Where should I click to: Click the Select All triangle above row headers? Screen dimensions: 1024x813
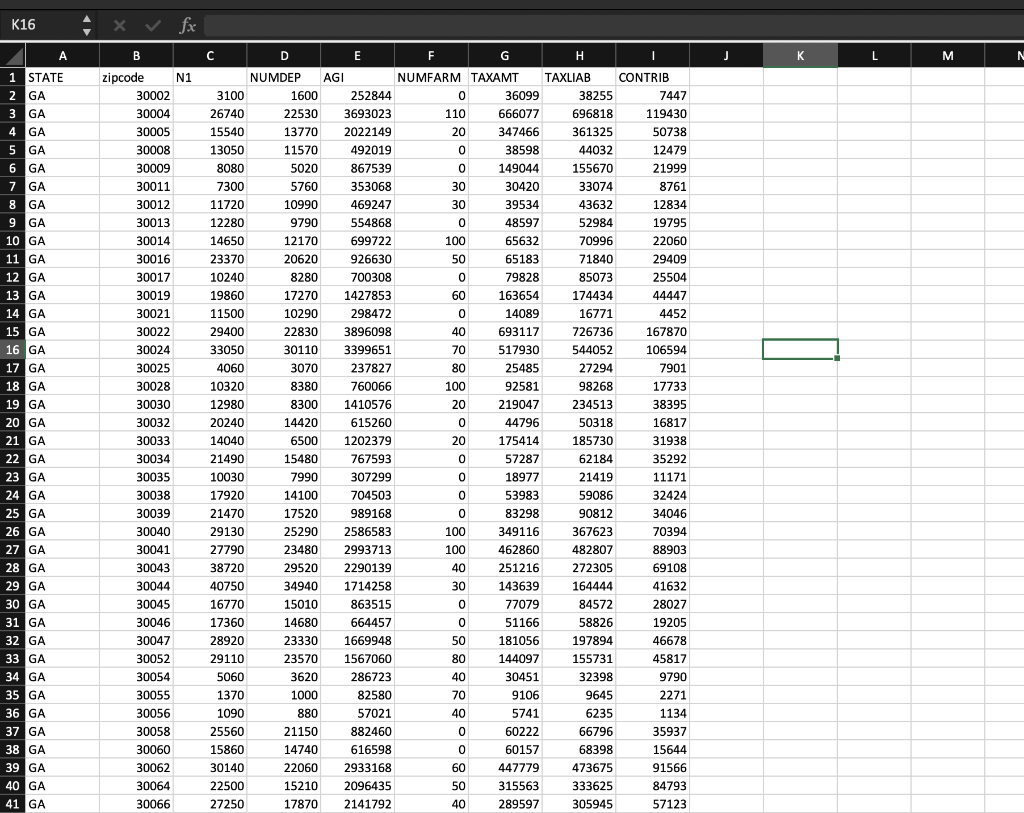coord(12,55)
